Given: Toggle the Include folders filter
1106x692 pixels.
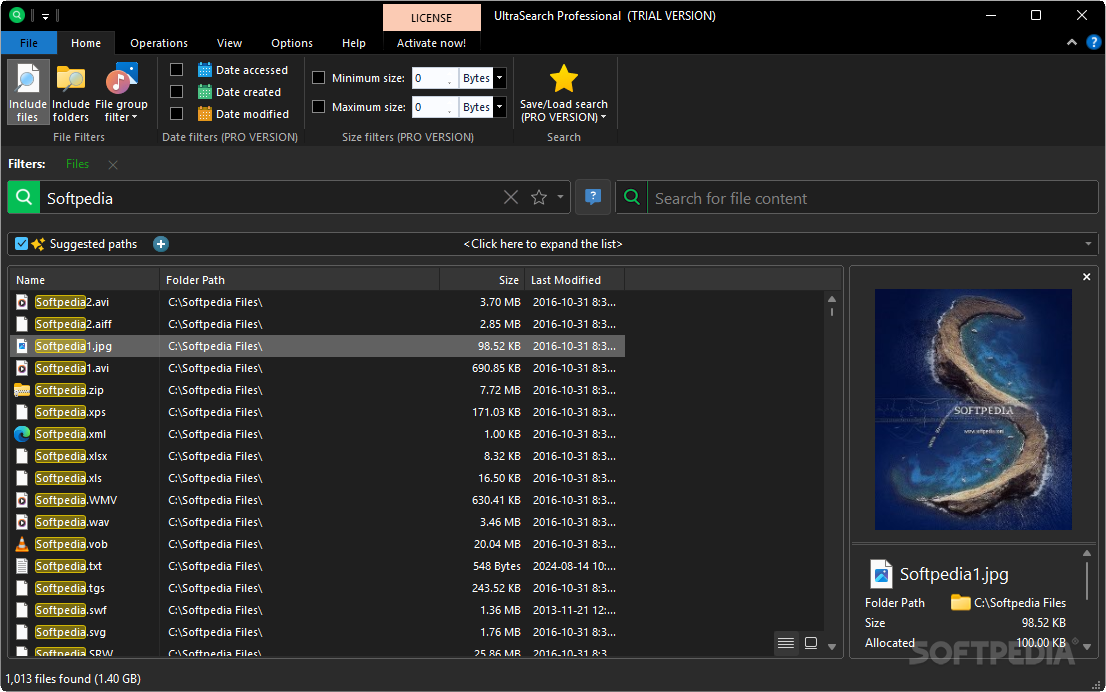Looking at the screenshot, I should 71,92.
